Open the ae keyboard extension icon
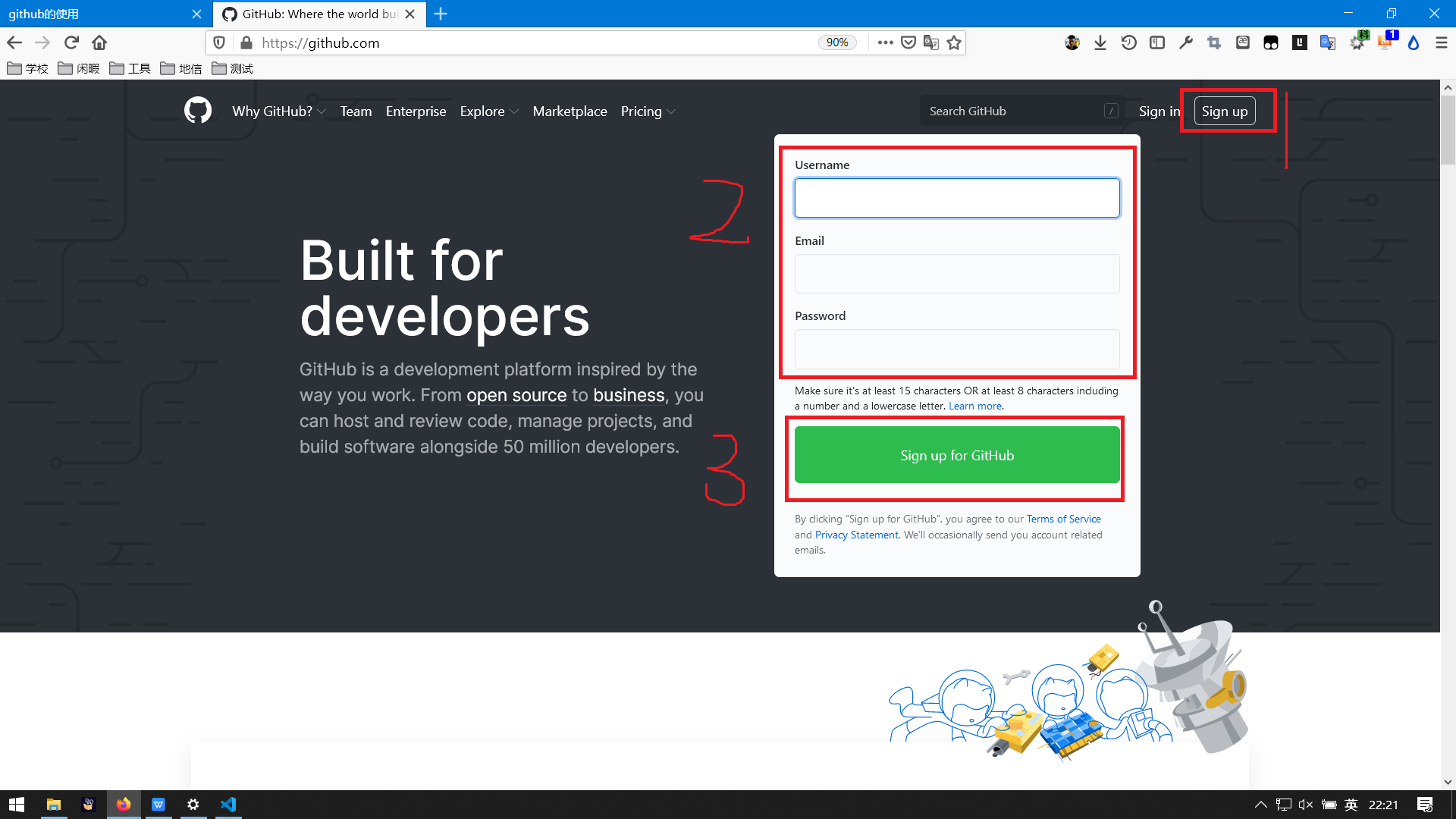 [1243, 42]
